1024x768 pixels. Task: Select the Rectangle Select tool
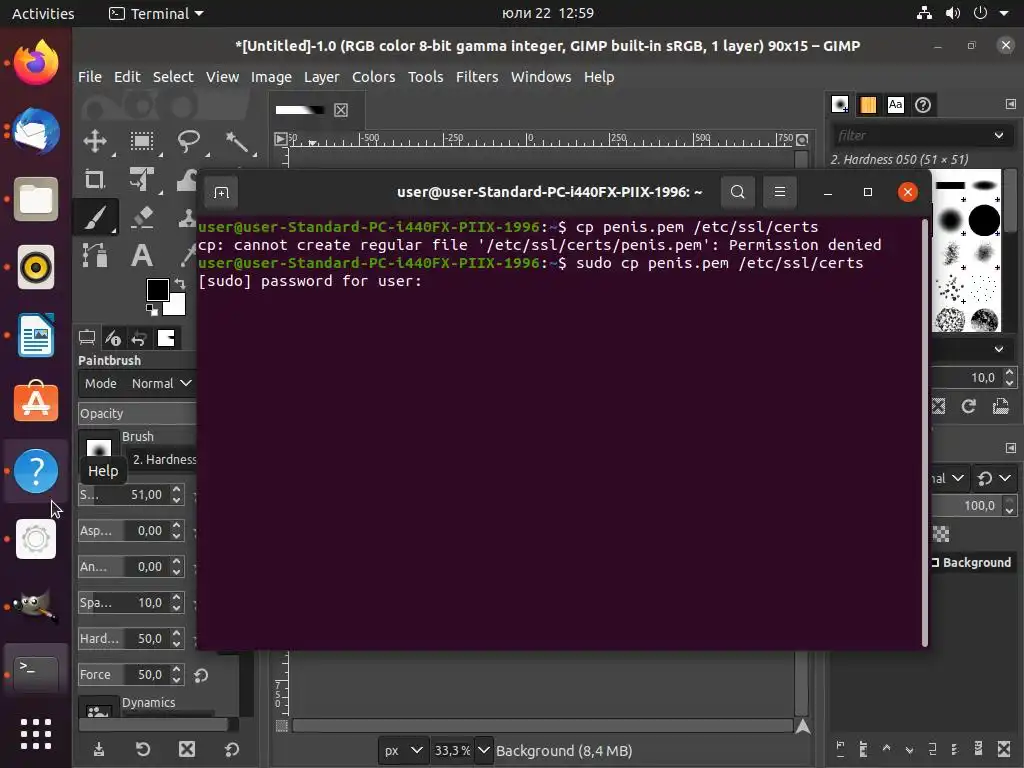142,141
